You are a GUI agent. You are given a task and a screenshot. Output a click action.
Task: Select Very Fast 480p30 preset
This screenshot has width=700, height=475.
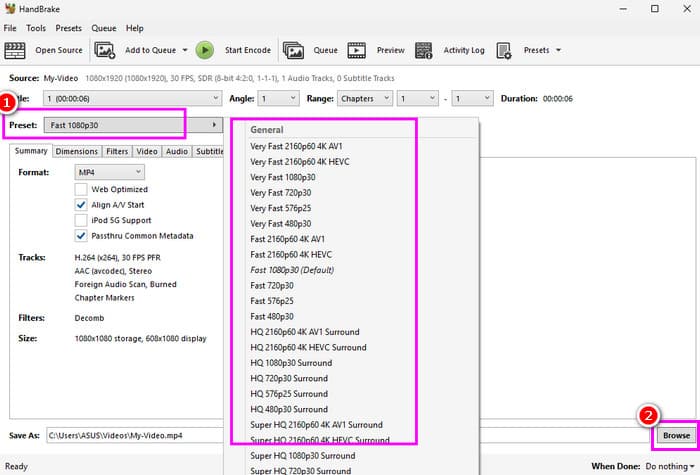pyautogui.click(x=281, y=224)
